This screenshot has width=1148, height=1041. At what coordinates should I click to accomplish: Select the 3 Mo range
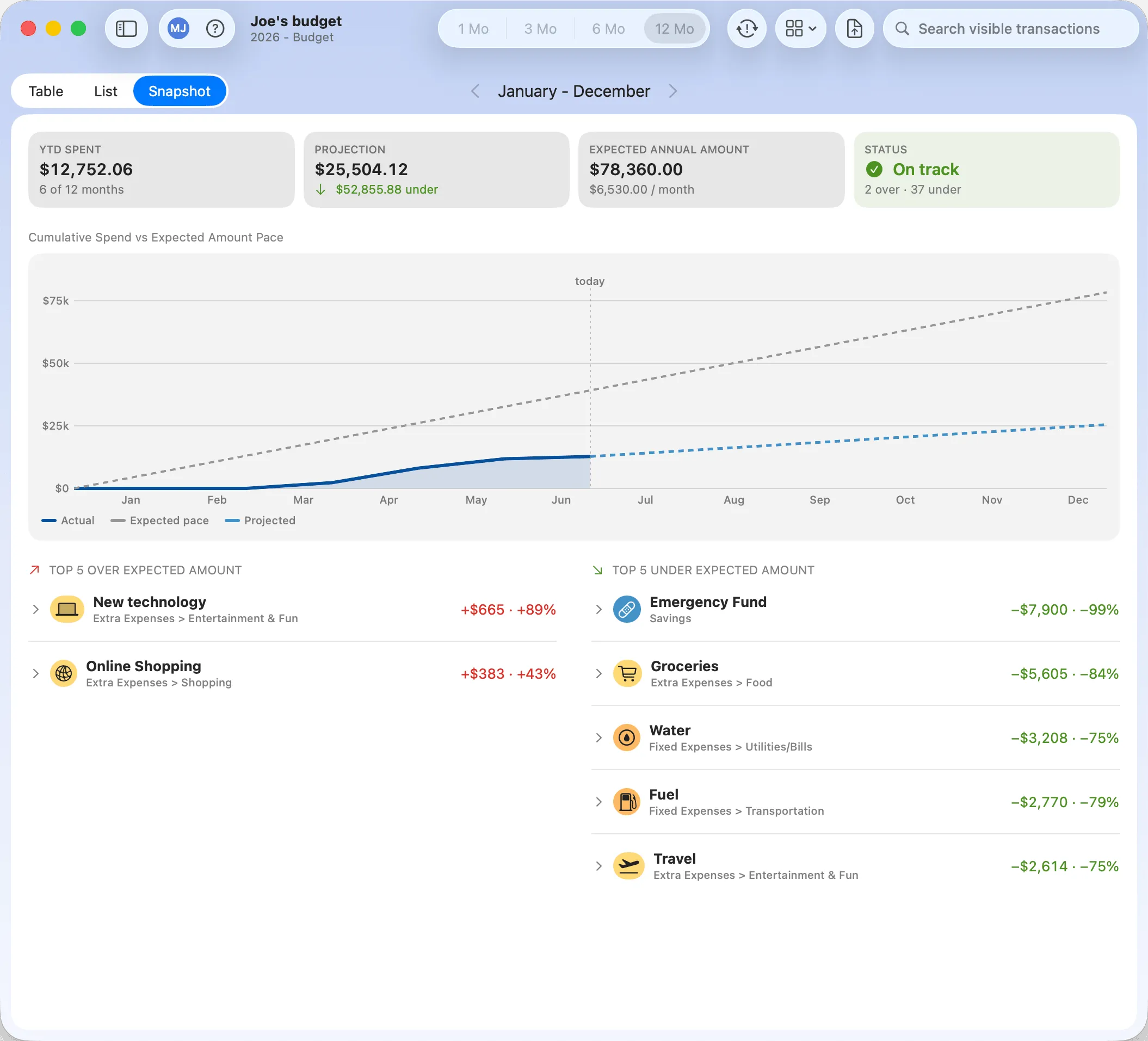(540, 28)
